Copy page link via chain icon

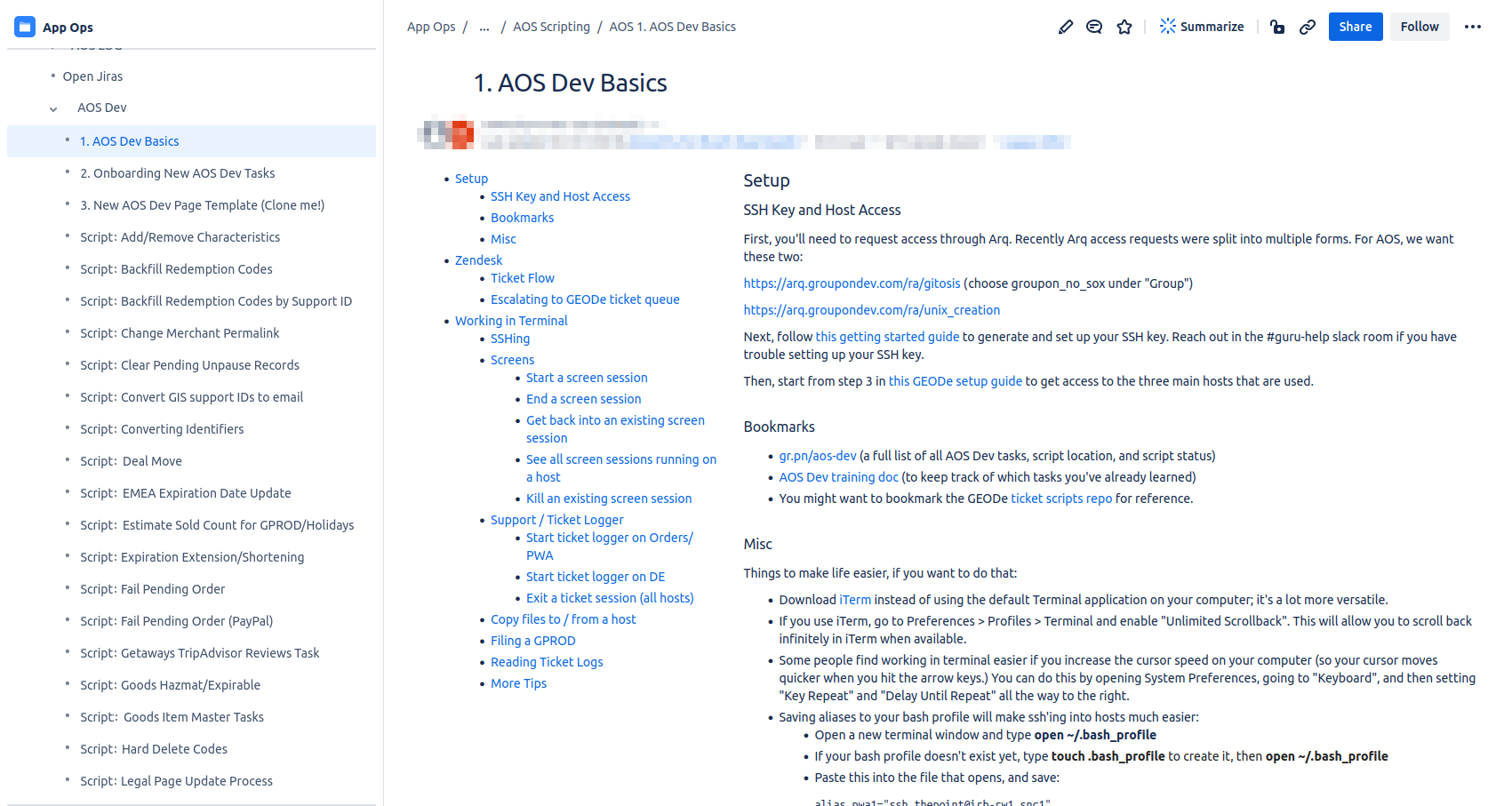tap(1307, 27)
